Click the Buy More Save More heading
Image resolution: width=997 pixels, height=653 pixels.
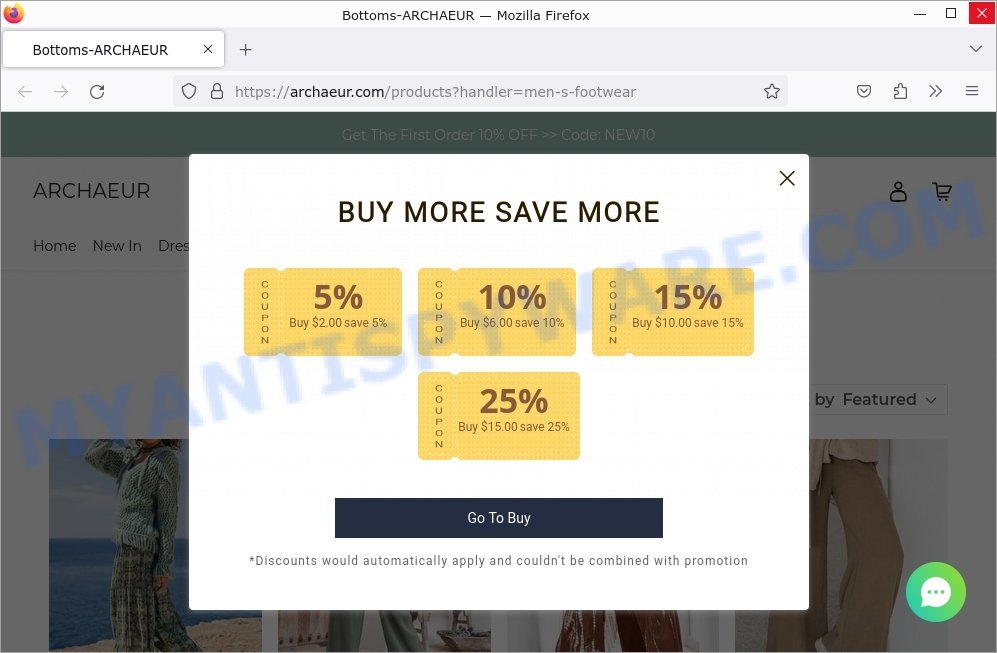point(498,212)
